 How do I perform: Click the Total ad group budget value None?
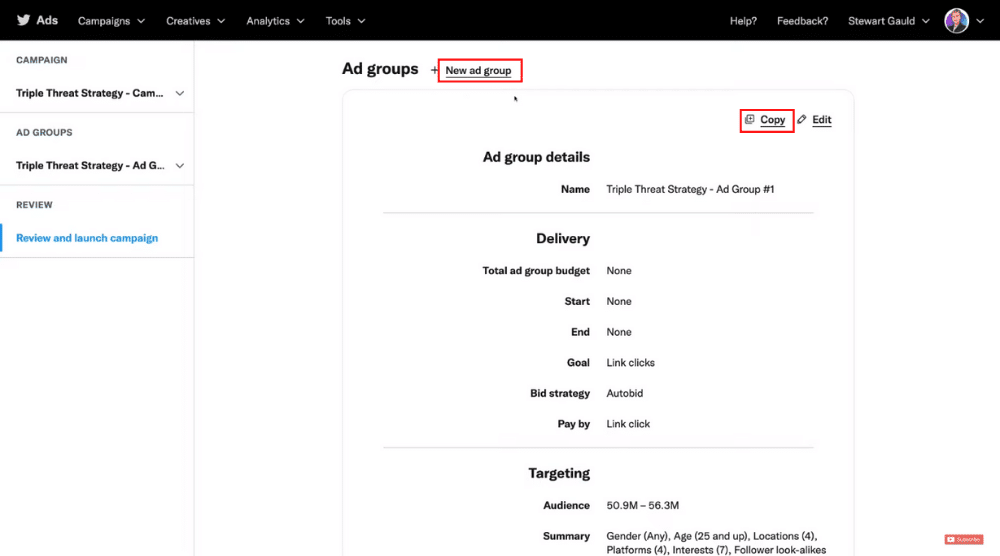(x=619, y=271)
